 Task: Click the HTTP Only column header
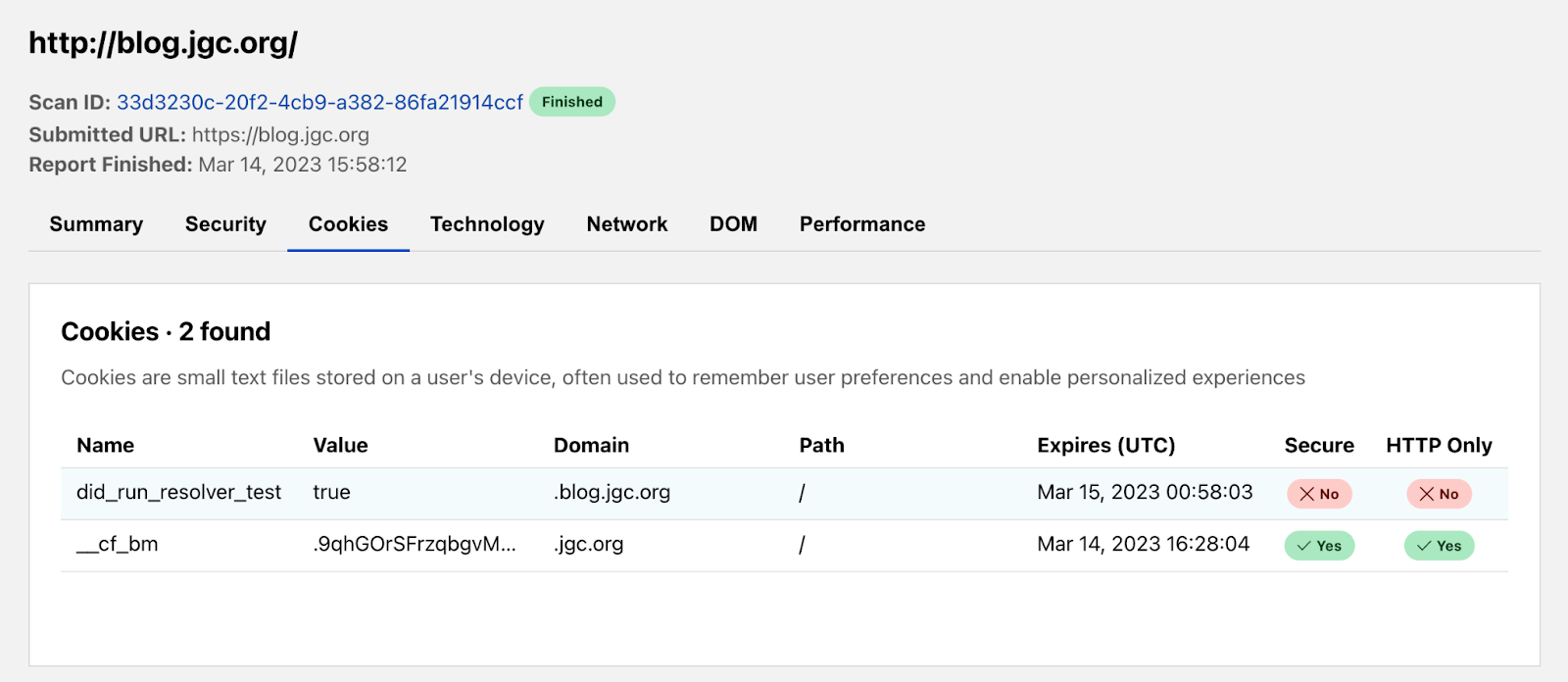click(x=1439, y=445)
